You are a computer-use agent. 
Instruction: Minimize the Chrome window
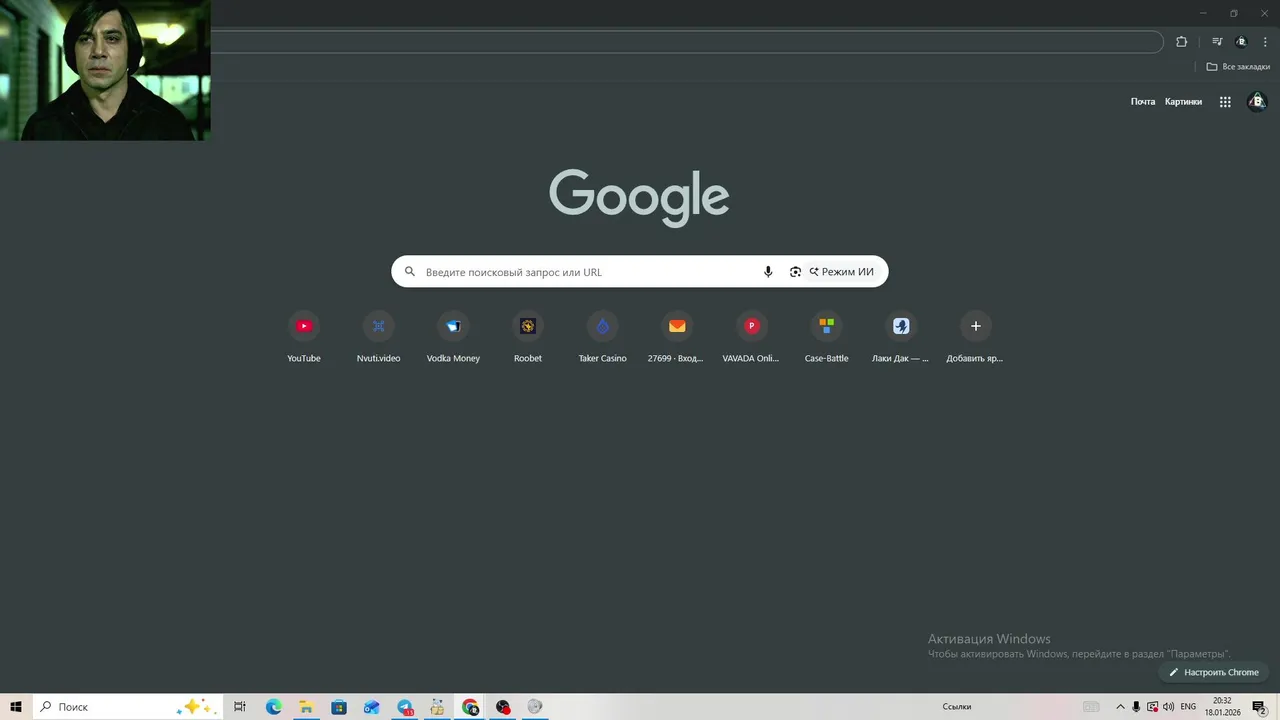point(1204,13)
